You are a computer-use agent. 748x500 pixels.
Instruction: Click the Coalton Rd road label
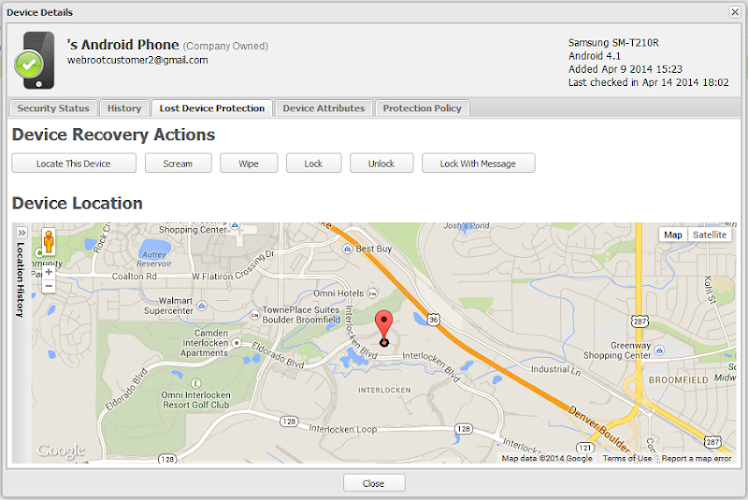pos(134,277)
